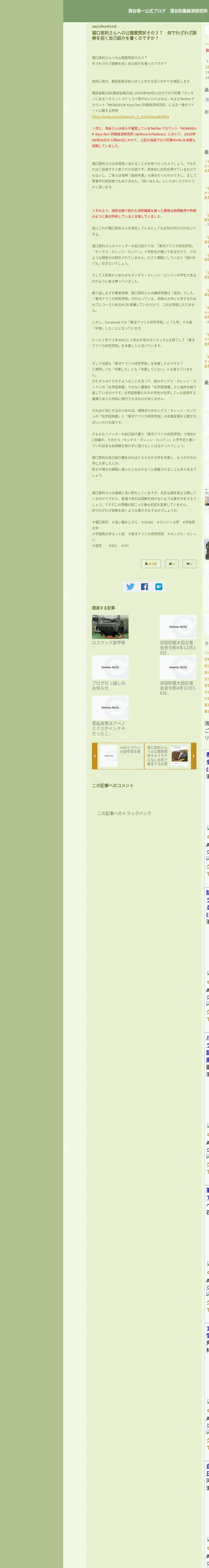Click the 関連する記事 heading

pyautogui.click(x=104, y=608)
